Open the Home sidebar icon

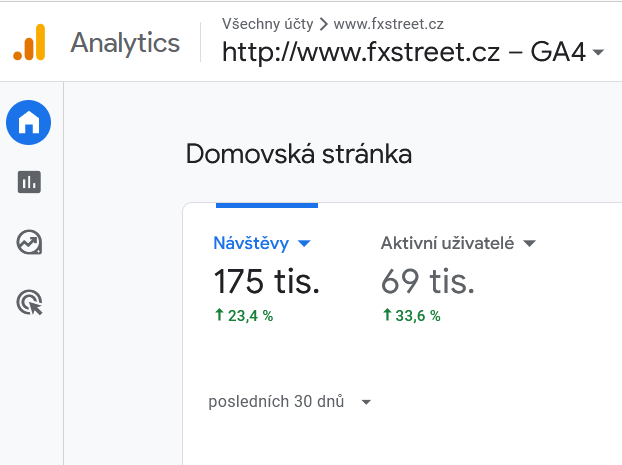click(x=29, y=122)
